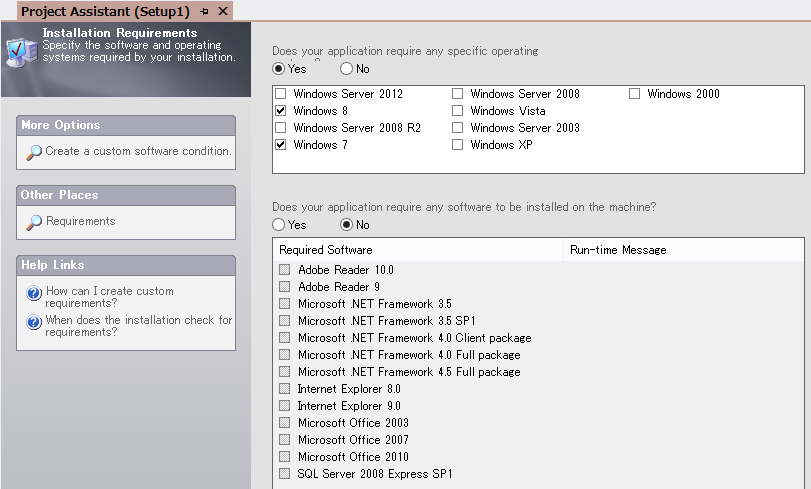Select Yes for required software question

[279, 225]
